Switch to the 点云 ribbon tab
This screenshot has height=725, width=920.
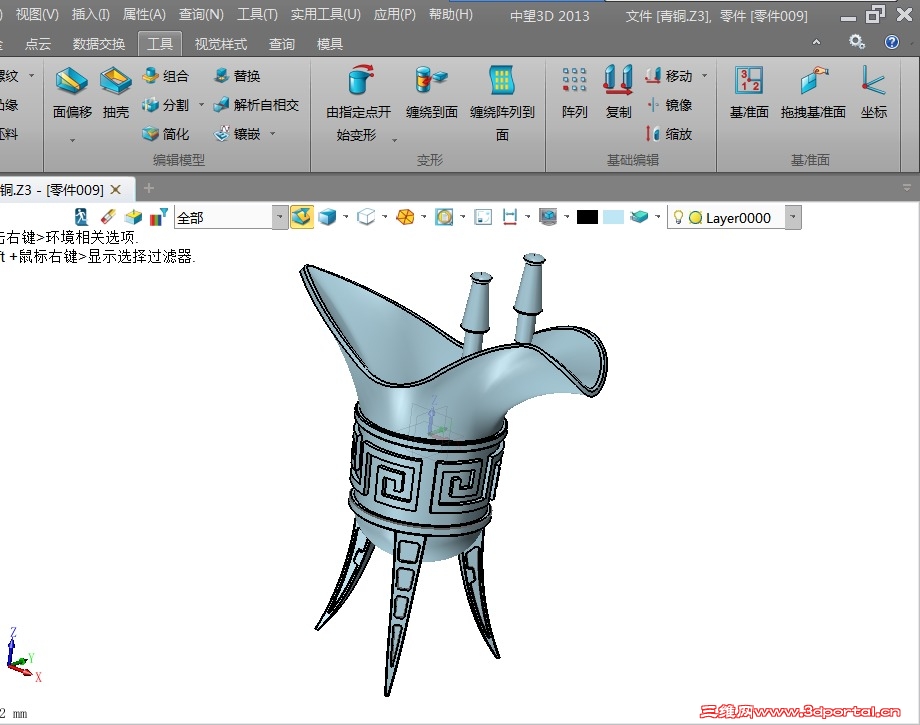coord(38,44)
